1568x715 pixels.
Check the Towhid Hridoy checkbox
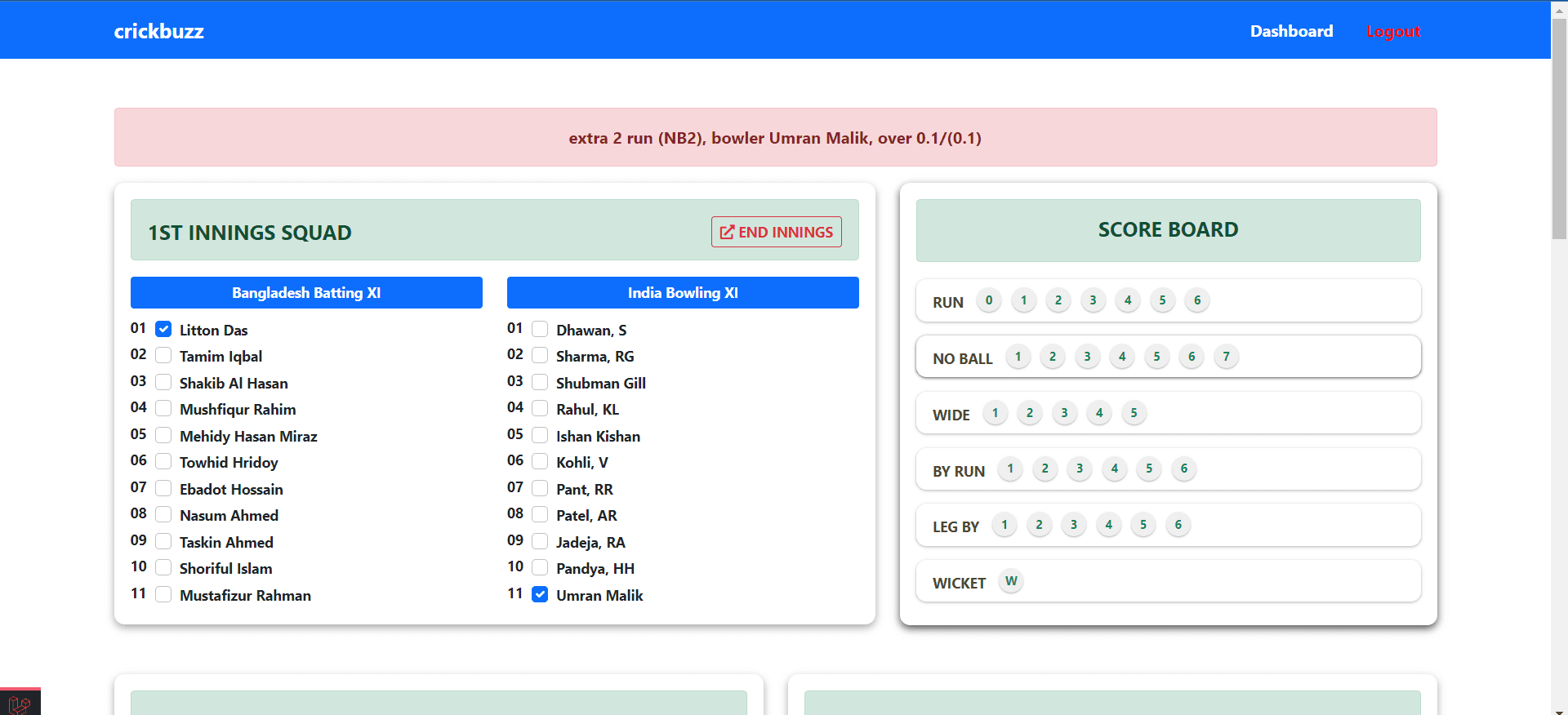click(163, 461)
